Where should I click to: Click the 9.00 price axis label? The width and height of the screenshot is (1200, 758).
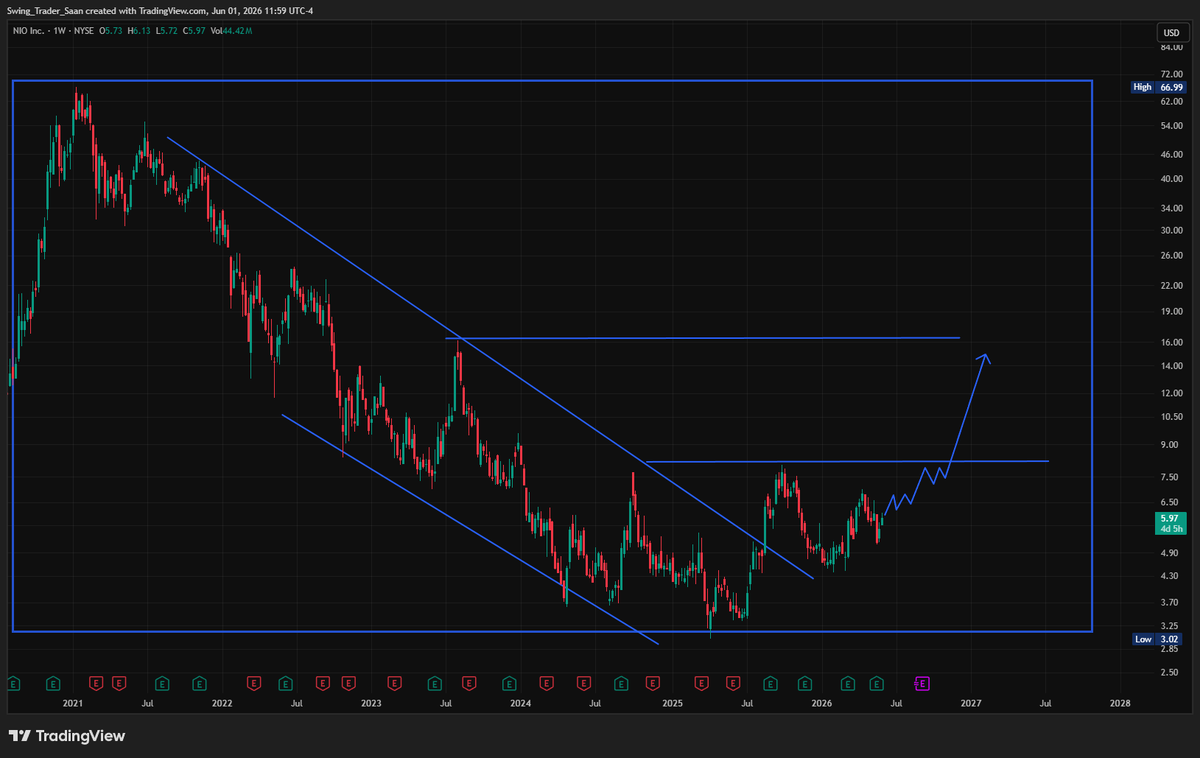[1169, 444]
